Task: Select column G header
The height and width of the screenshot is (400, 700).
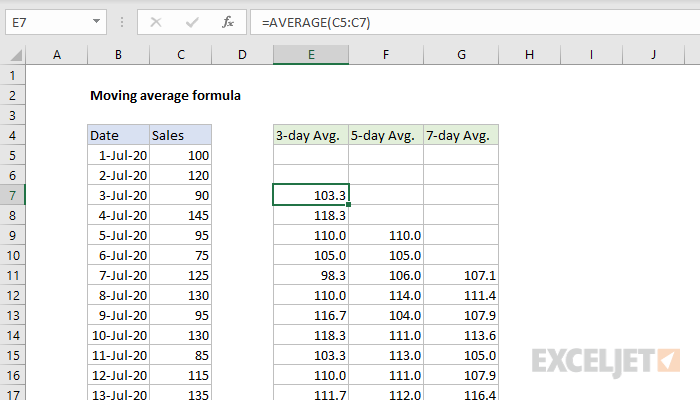Action: [461, 55]
